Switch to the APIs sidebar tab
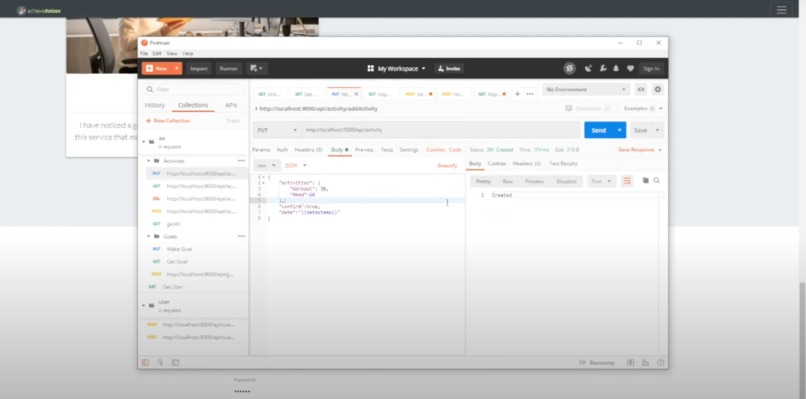 (231, 105)
